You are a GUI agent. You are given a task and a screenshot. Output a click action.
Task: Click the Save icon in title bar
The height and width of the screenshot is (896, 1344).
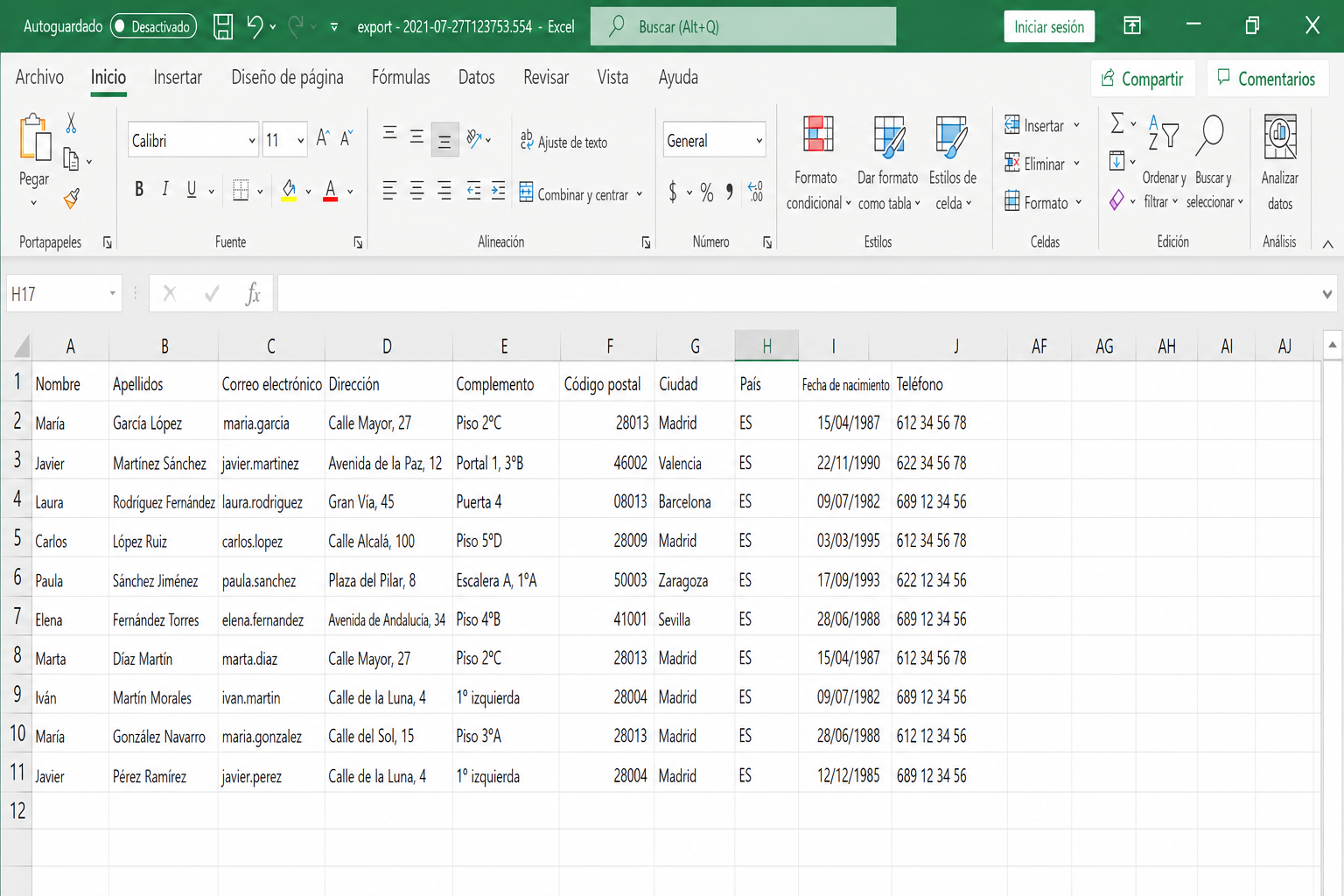[223, 26]
